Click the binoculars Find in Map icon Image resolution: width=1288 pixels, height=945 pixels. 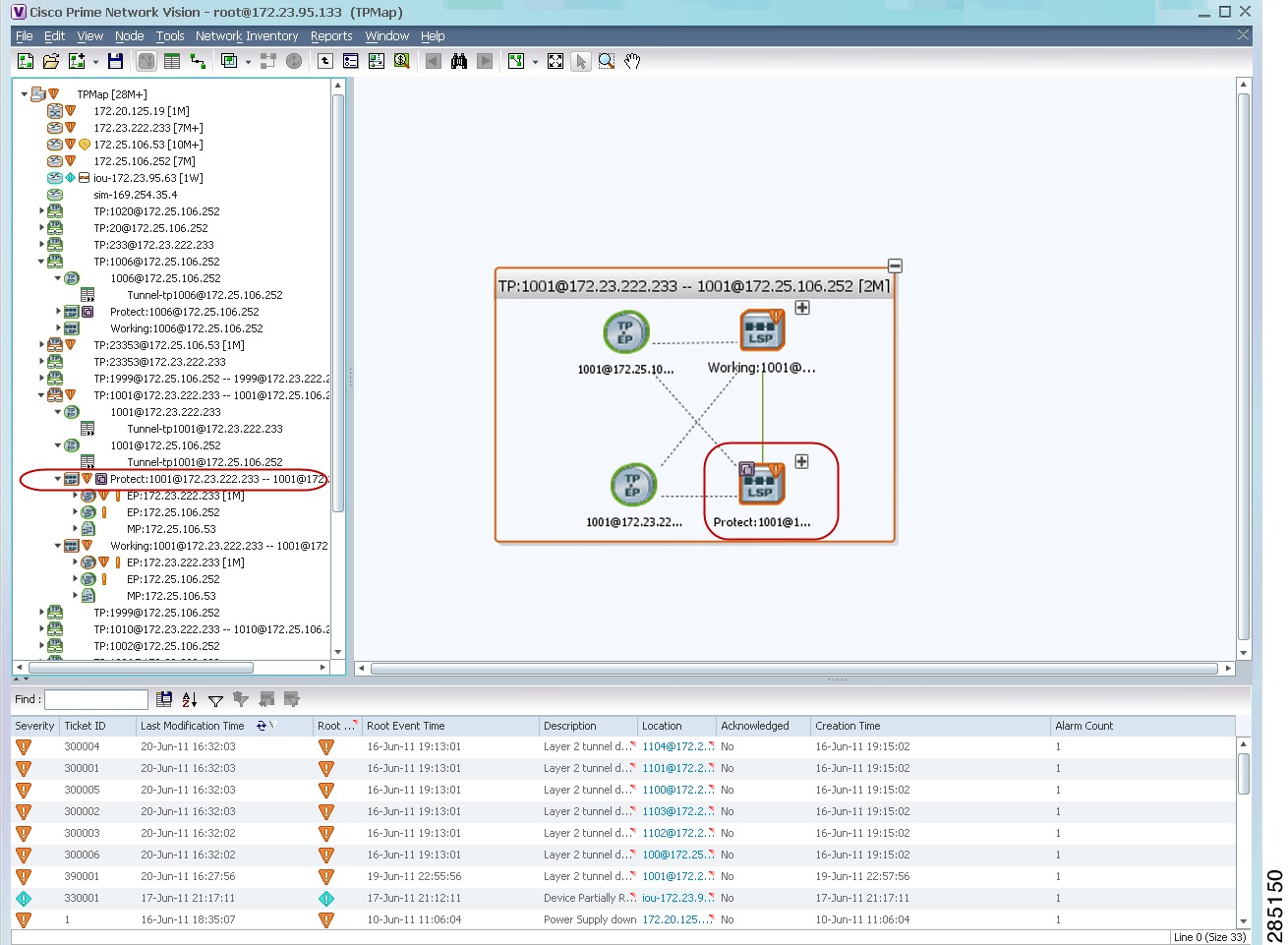[x=459, y=61]
